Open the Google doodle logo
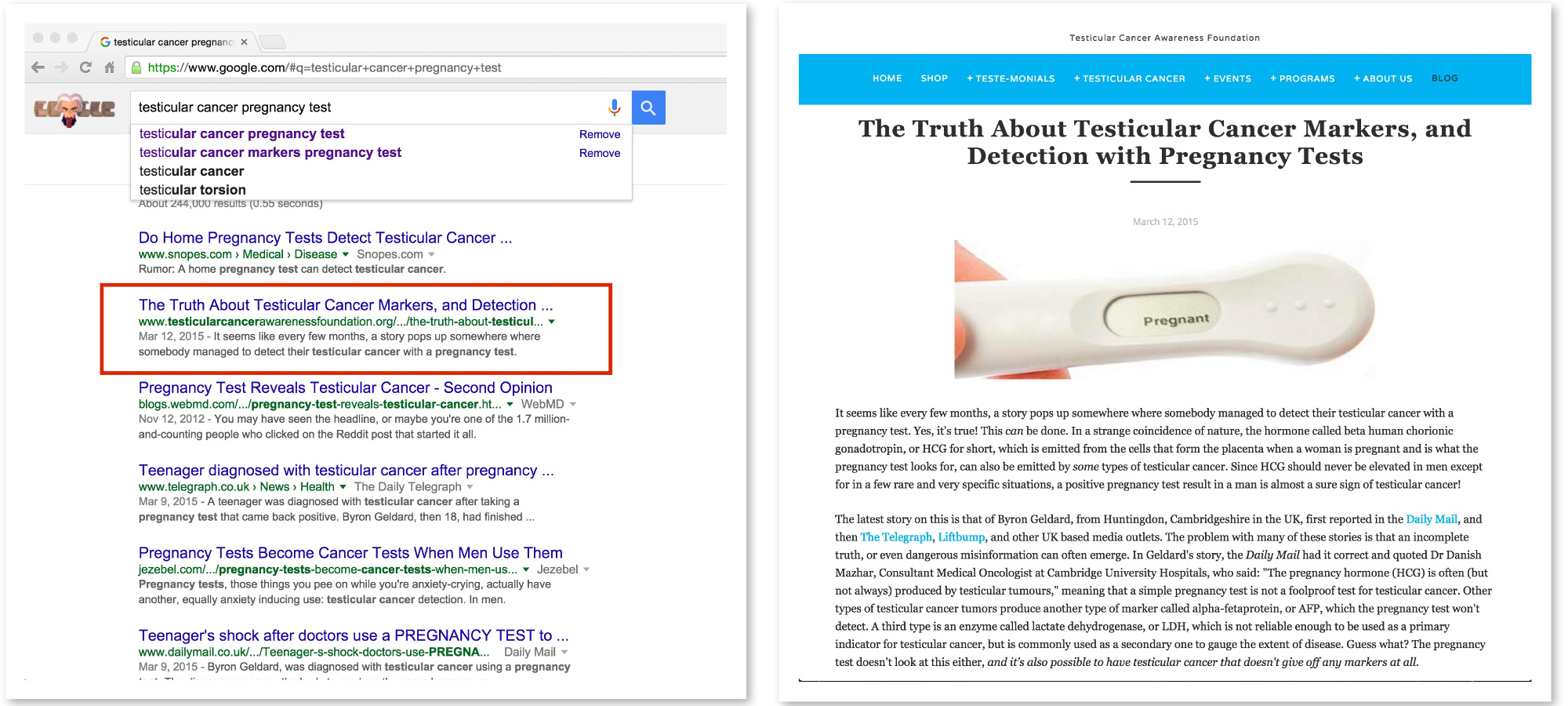The height and width of the screenshot is (706, 1568). click(x=74, y=110)
